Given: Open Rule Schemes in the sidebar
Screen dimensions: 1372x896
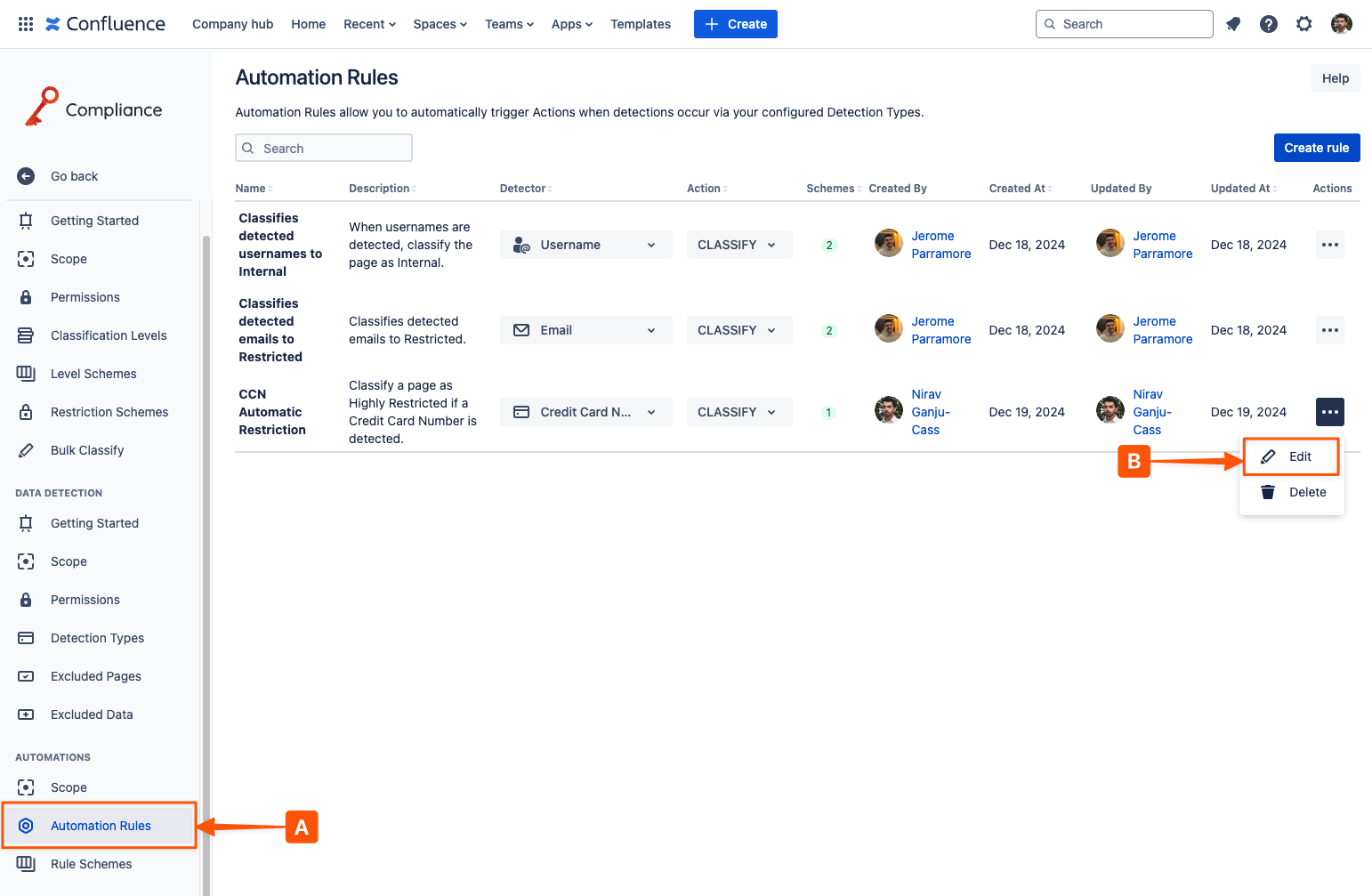Looking at the screenshot, I should [91, 864].
